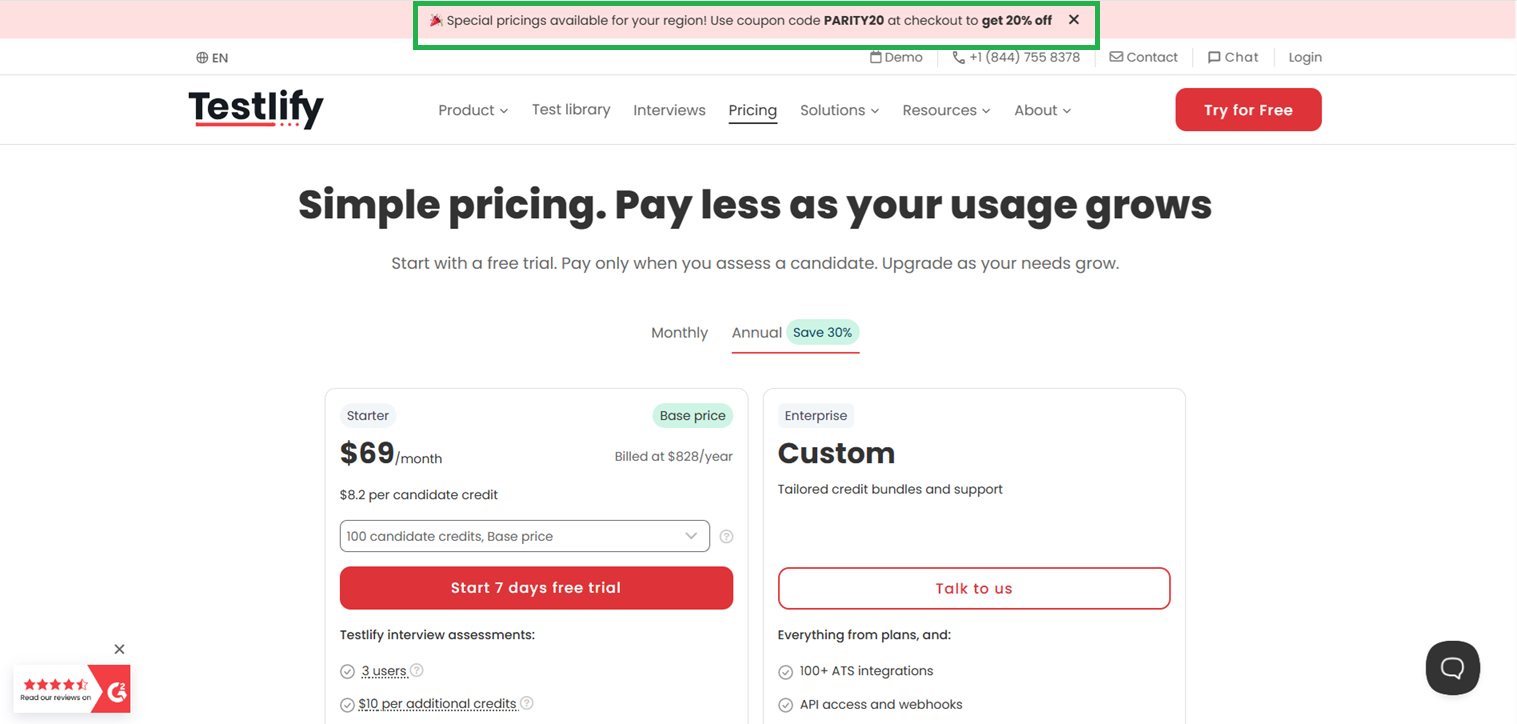The width and height of the screenshot is (1517, 724).
Task: Click Tailored credit bundles and support text
Action: [x=890, y=489]
